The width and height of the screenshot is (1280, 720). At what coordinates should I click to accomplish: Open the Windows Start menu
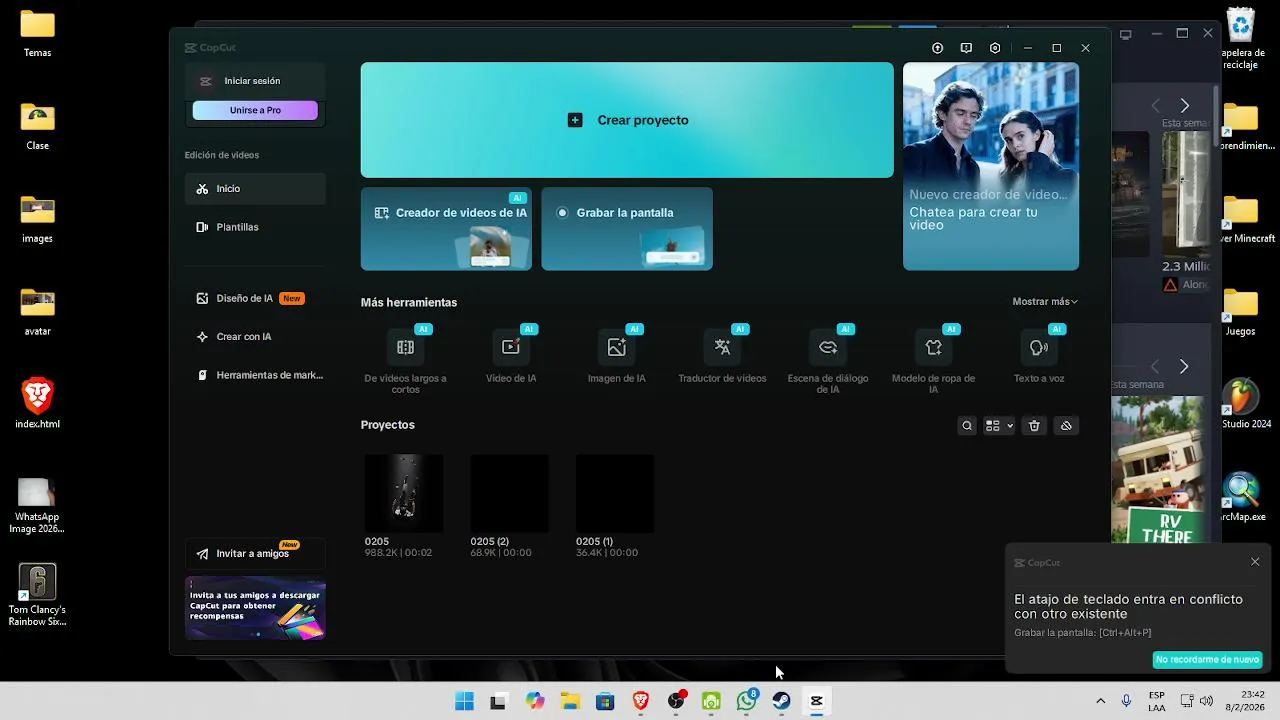tap(464, 701)
